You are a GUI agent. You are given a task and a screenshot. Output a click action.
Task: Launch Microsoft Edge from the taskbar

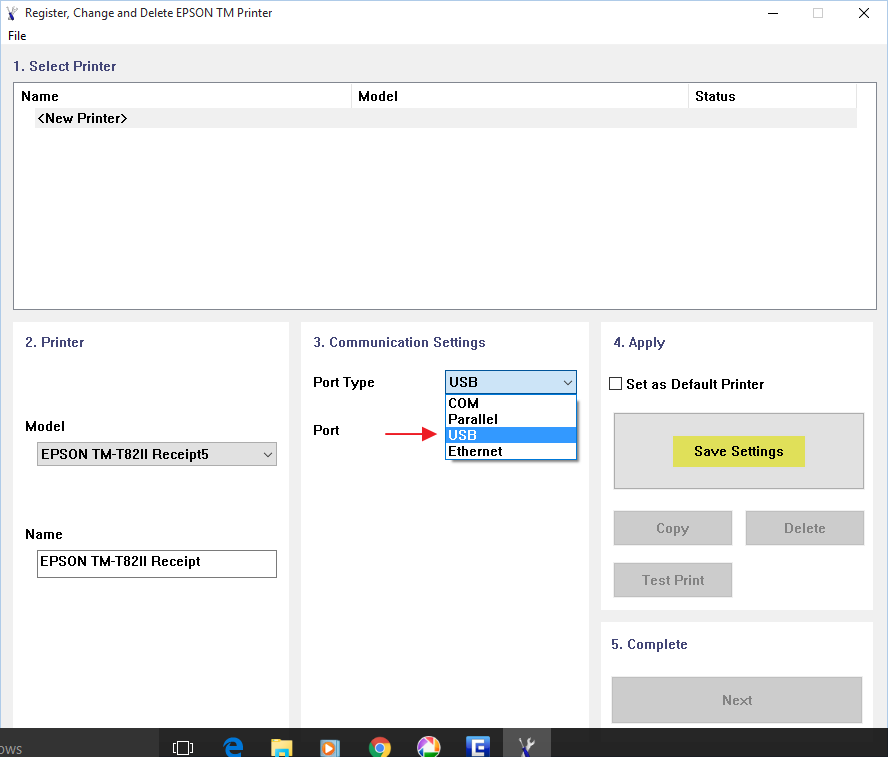coord(234,746)
